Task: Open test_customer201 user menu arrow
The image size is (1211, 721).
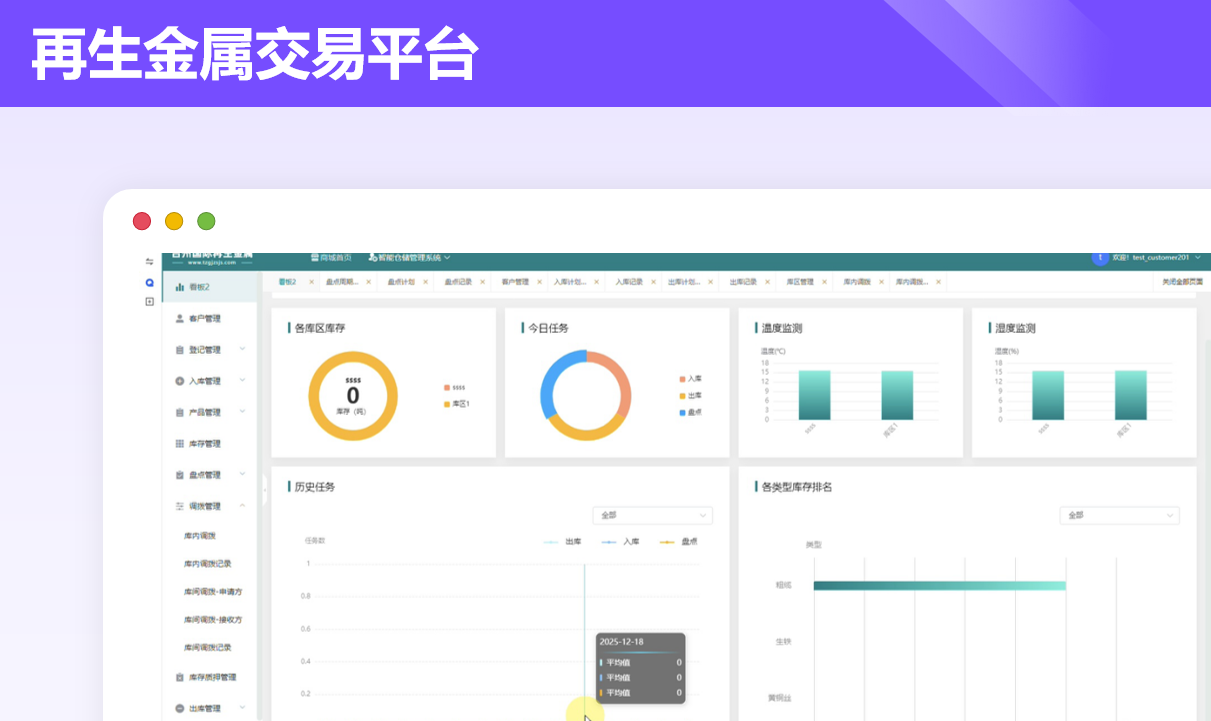Action: 1197,258
